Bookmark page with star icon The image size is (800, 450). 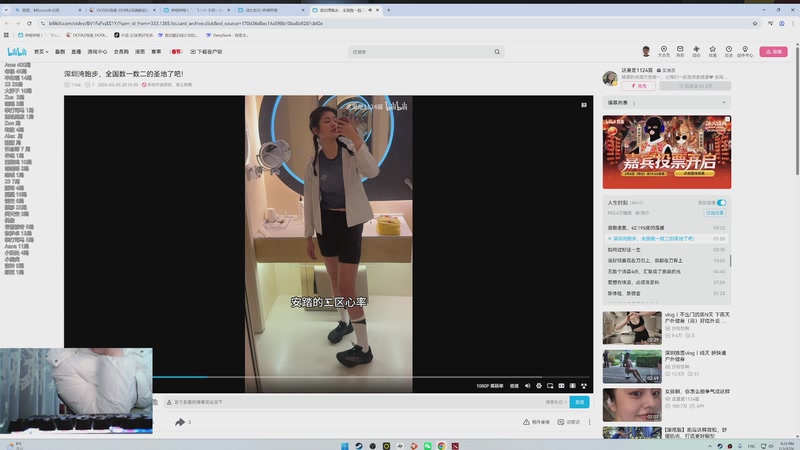coord(755,23)
